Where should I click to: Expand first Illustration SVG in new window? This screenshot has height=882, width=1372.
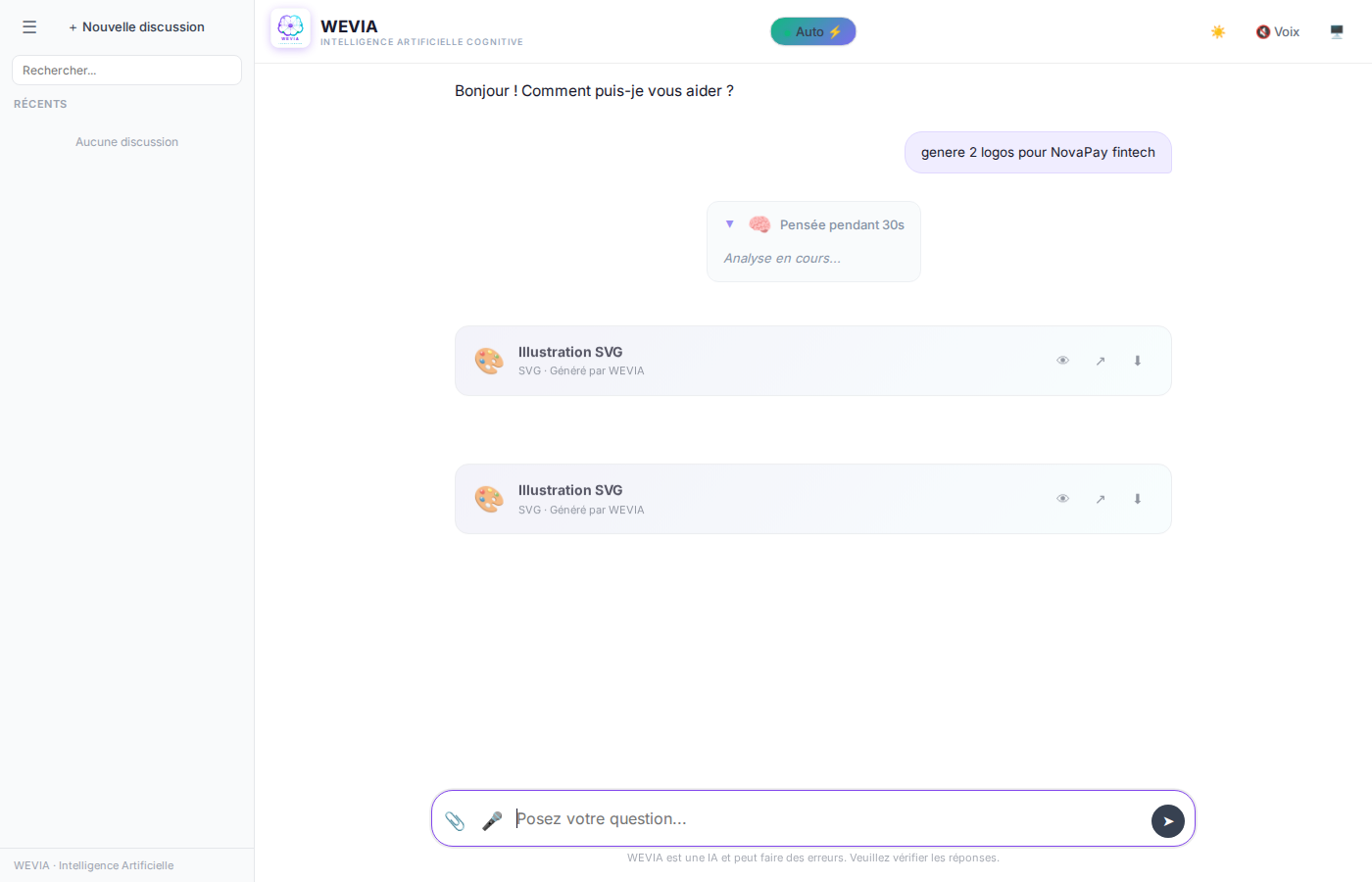(1101, 361)
